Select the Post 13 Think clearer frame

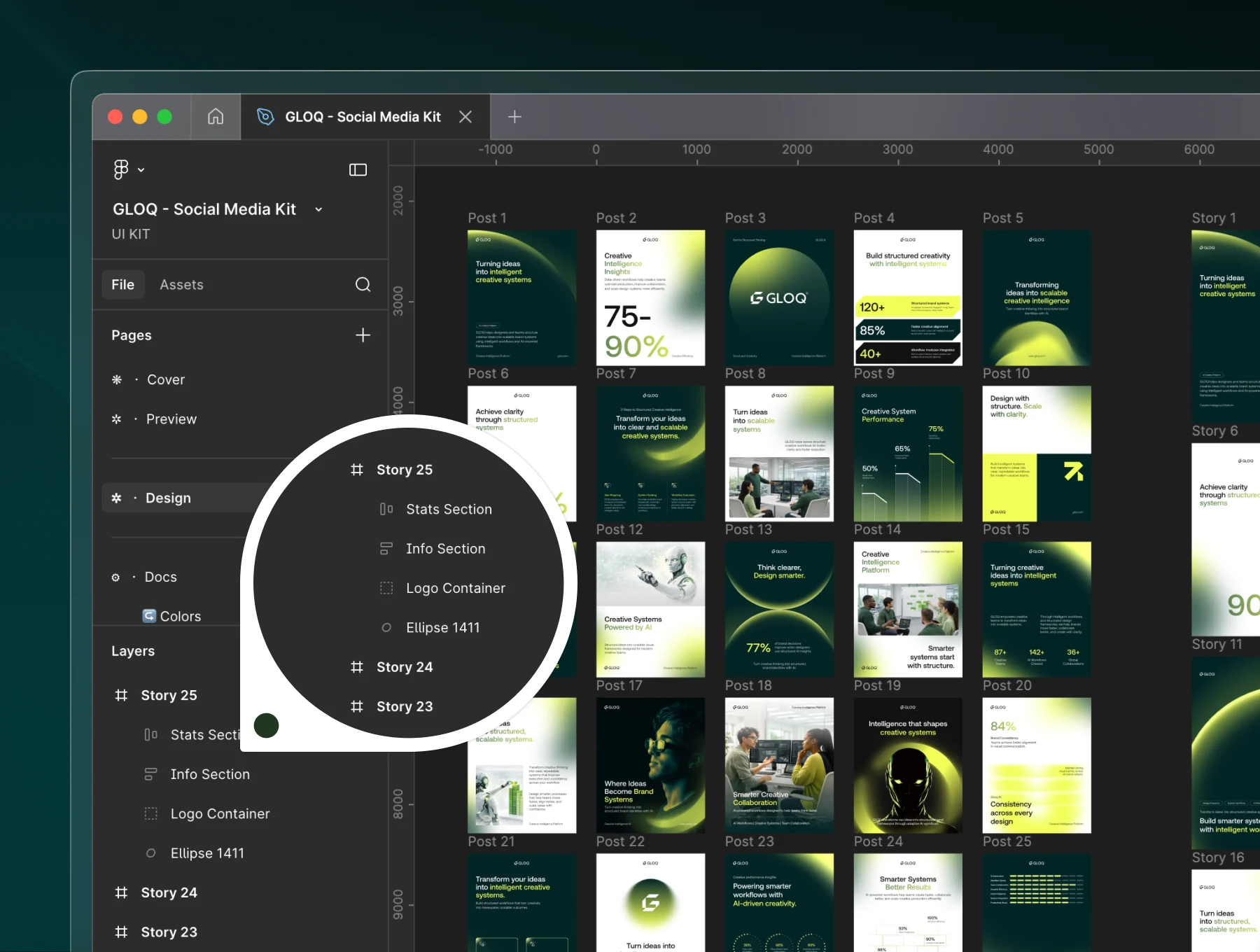[779, 610]
